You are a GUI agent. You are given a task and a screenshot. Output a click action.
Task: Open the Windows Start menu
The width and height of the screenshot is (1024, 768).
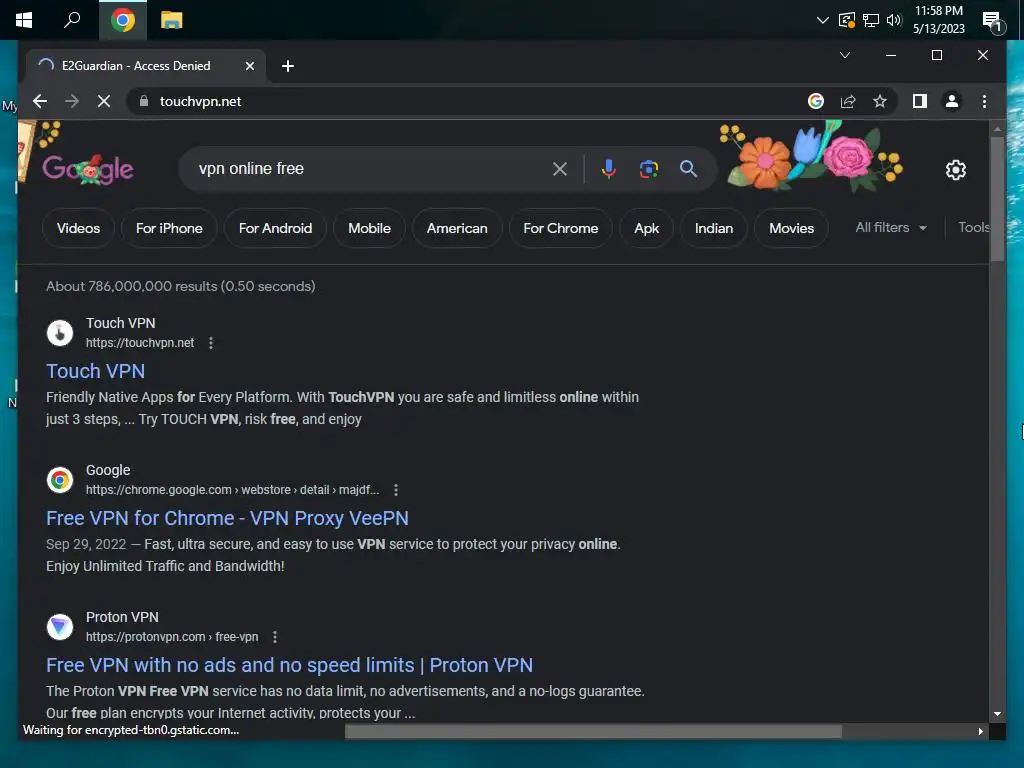[24, 20]
